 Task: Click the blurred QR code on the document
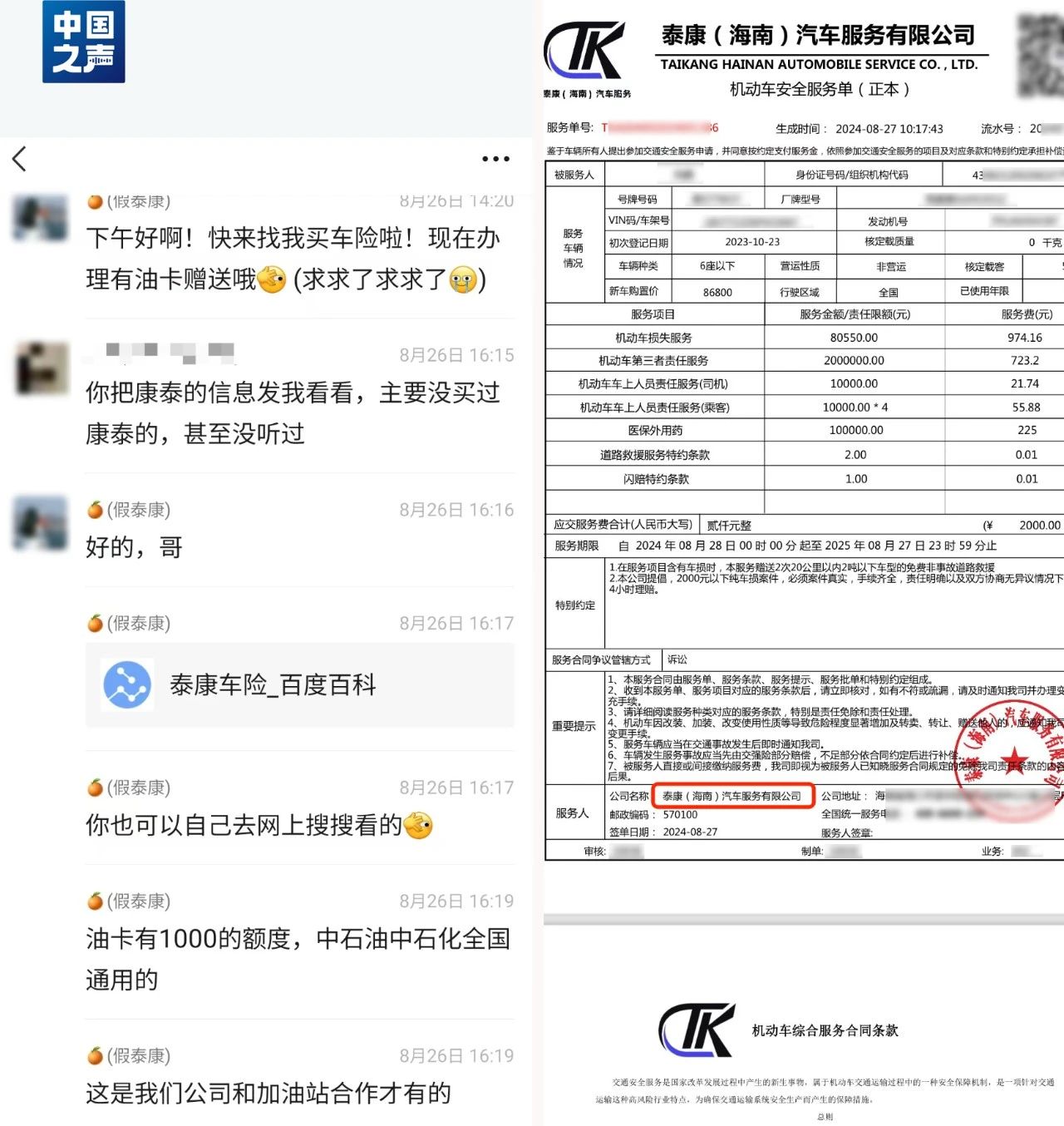click(1041, 55)
